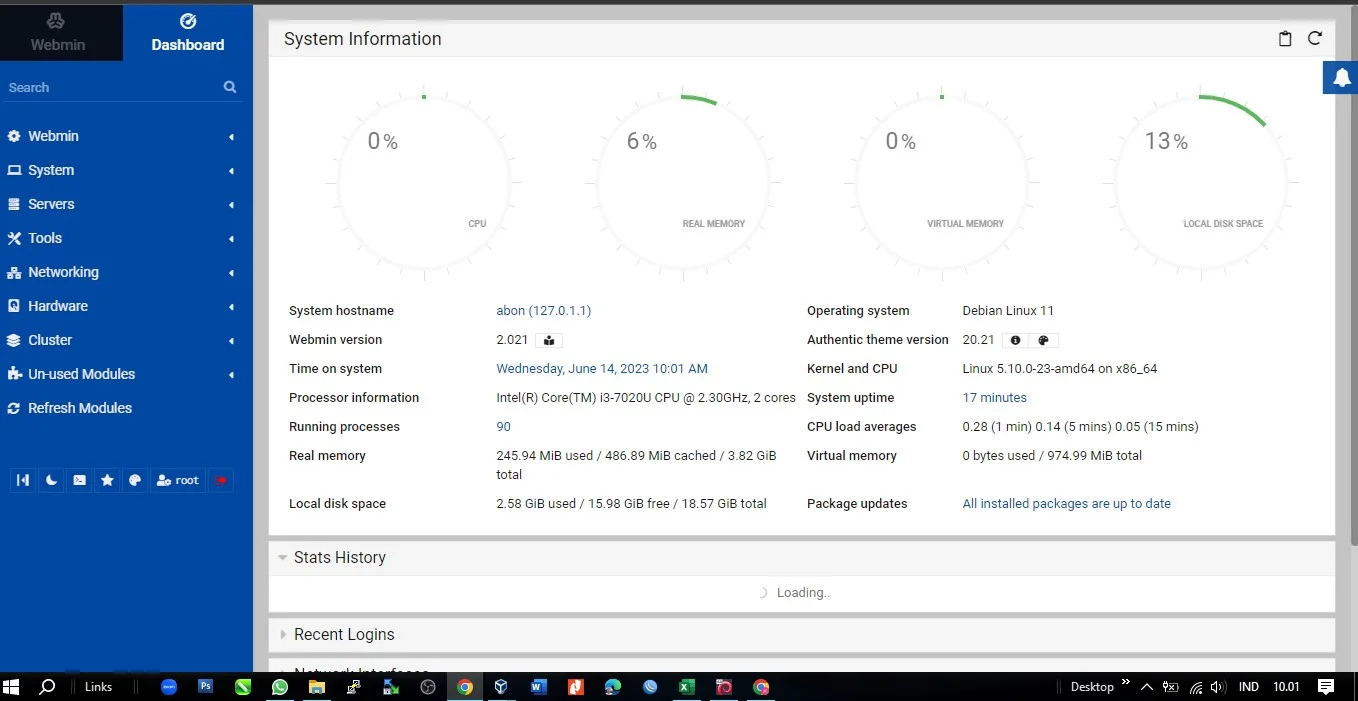Toggle night mode with the moon icon
This screenshot has width=1358, height=701.
click(x=51, y=480)
